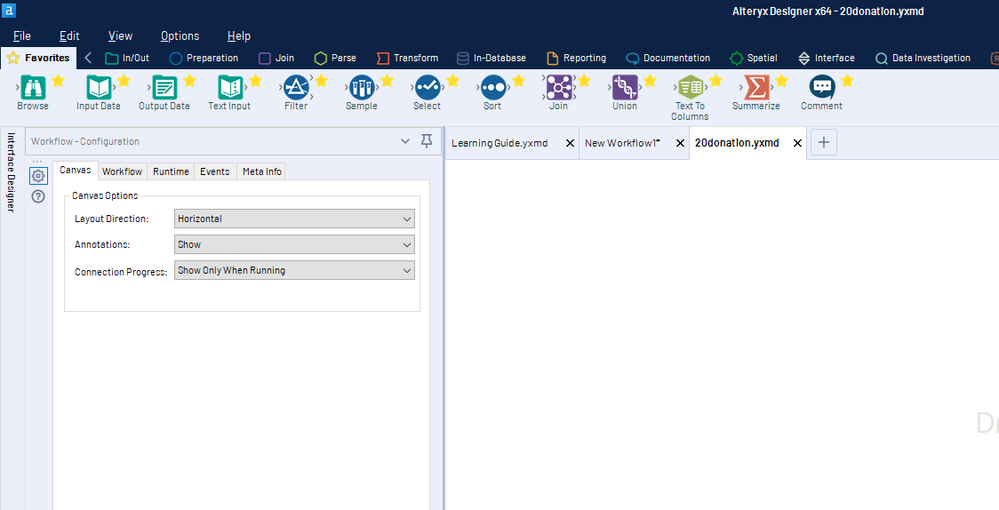Unfavorite the Output Data star
999x510 pixels.
pos(189,80)
